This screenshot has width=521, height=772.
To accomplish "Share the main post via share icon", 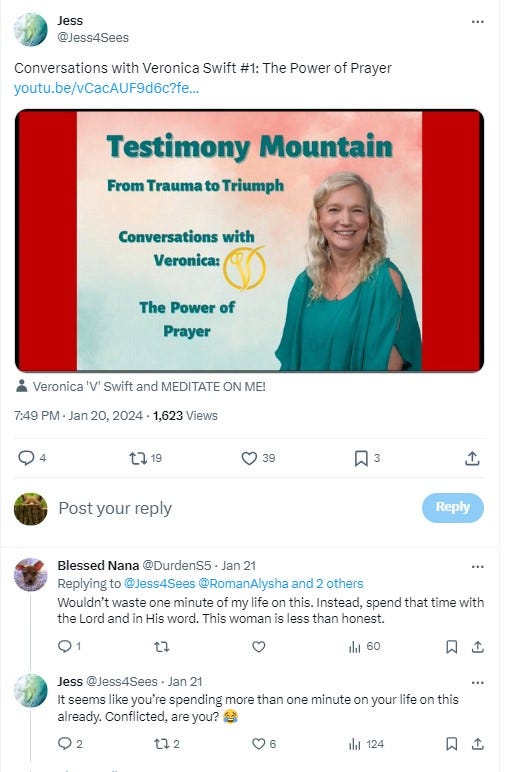I will coord(472,458).
